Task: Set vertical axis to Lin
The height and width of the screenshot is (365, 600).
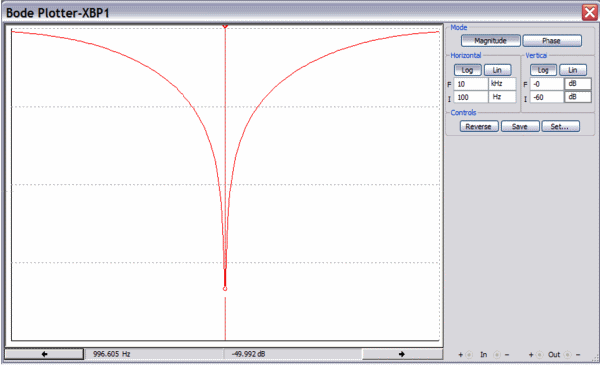Action: pyautogui.click(x=573, y=70)
